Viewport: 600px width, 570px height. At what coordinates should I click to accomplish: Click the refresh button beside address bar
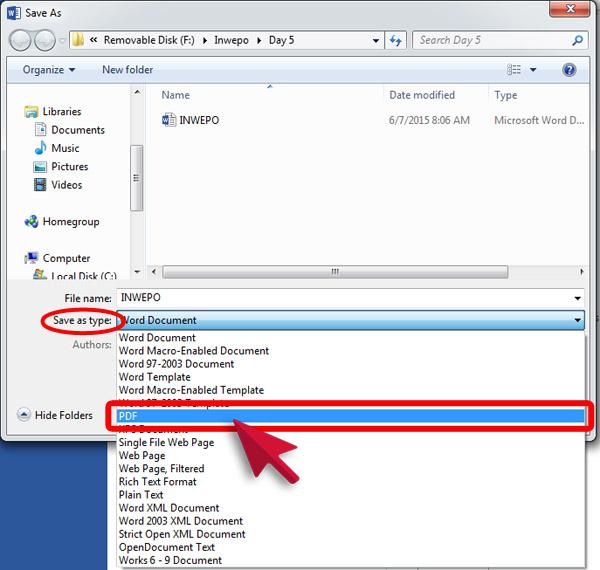395,40
